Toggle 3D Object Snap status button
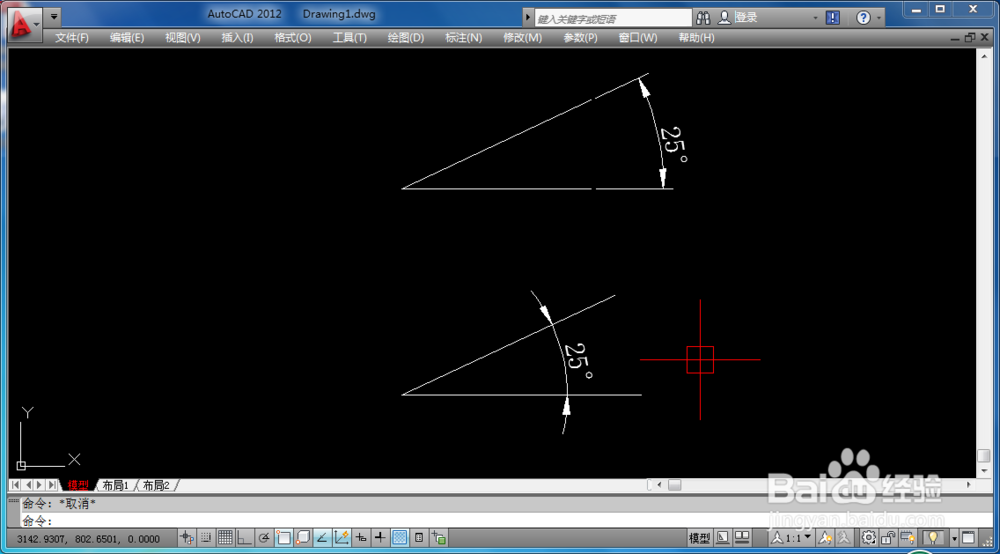This screenshot has width=1000, height=554. (303, 538)
